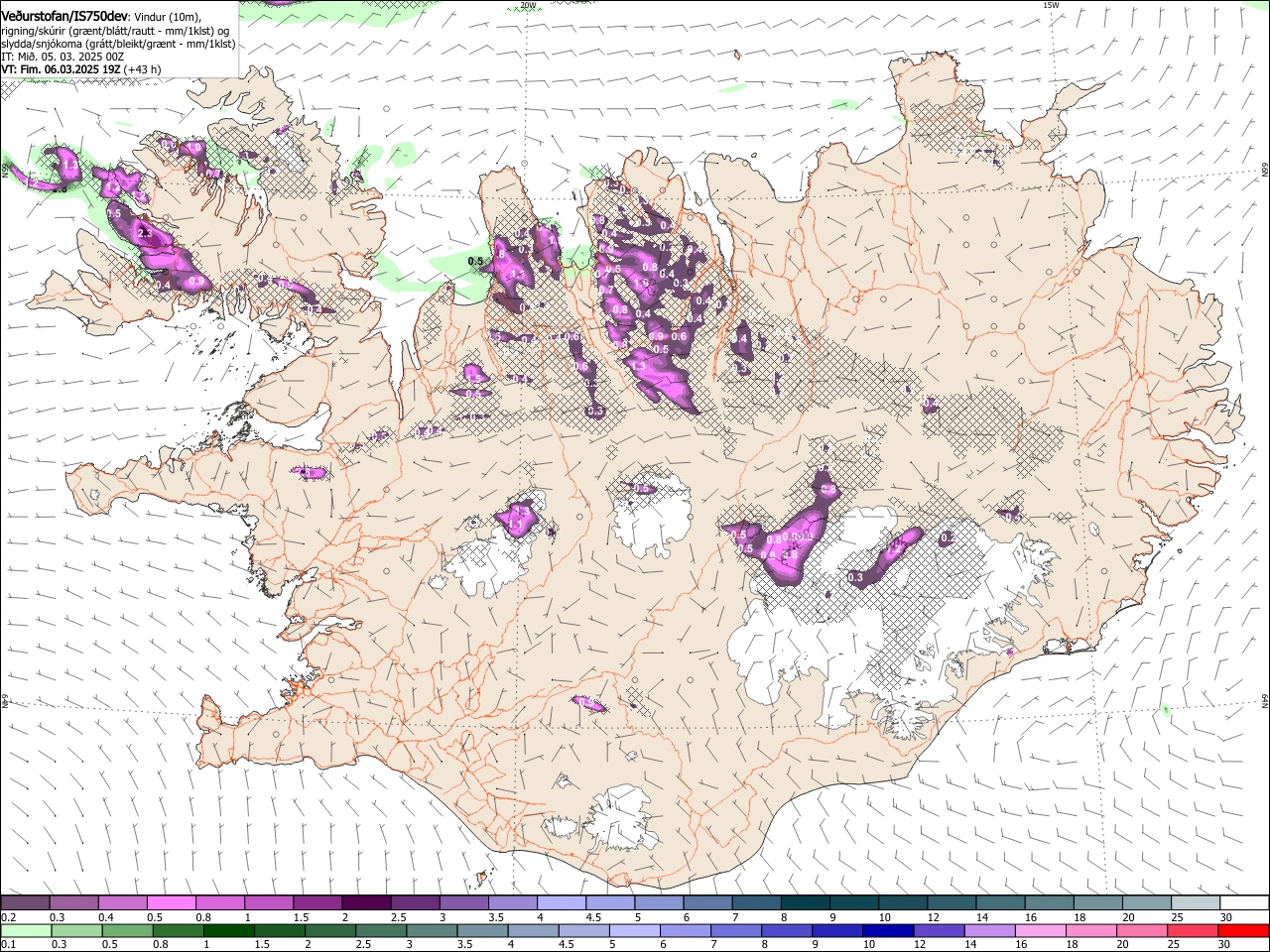Select the darkest green 1–1.5 swatch, lower legend row

click(229, 930)
